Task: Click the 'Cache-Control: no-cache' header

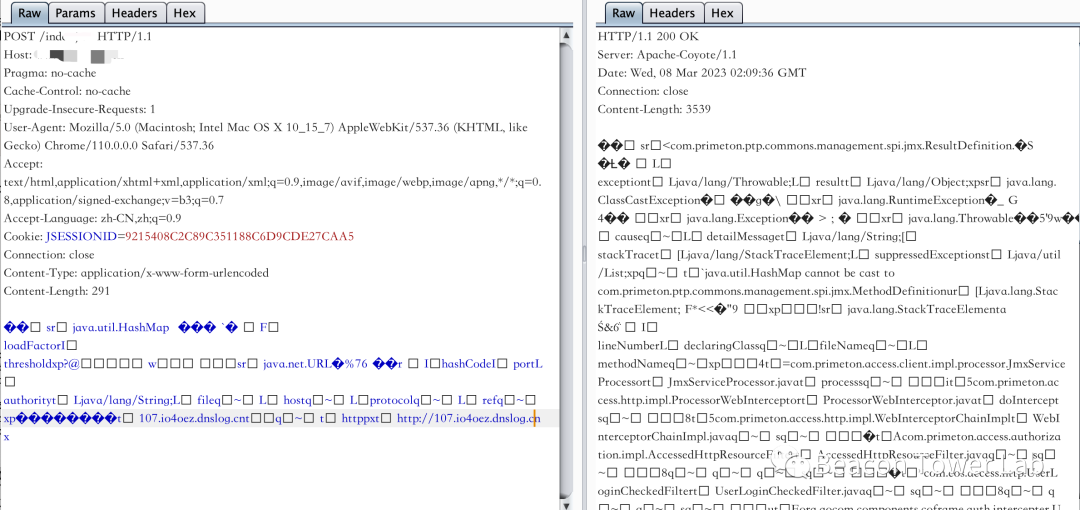Action: click(x=67, y=91)
